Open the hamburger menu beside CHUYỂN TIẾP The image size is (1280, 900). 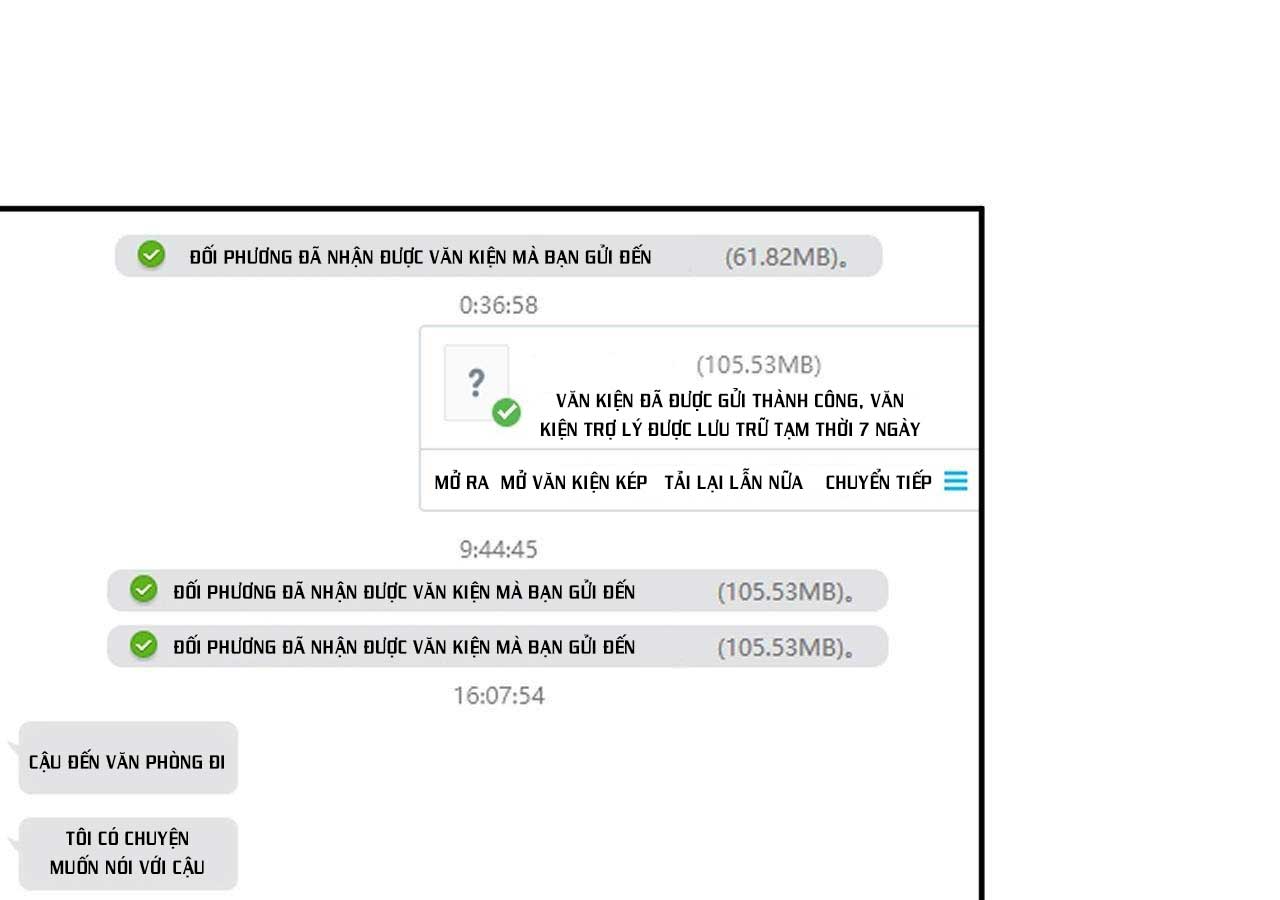point(955,482)
